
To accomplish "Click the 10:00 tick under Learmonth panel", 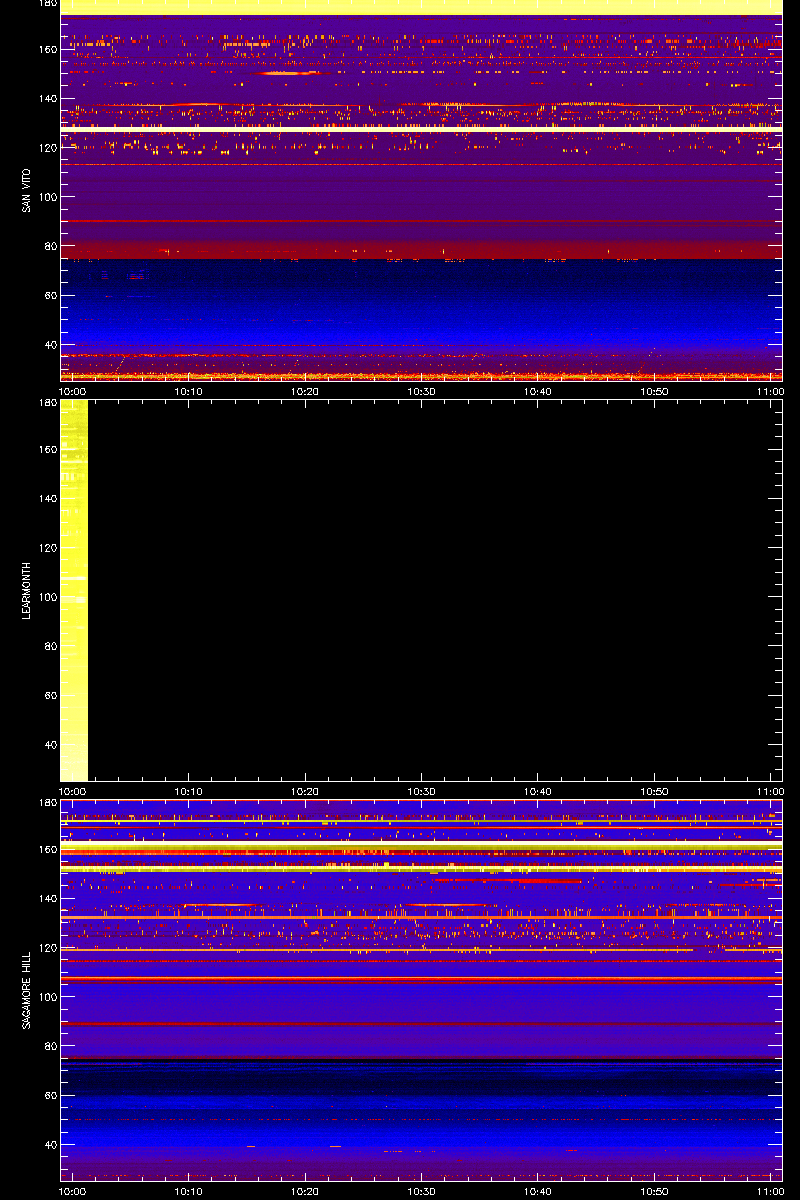I will point(73,791).
